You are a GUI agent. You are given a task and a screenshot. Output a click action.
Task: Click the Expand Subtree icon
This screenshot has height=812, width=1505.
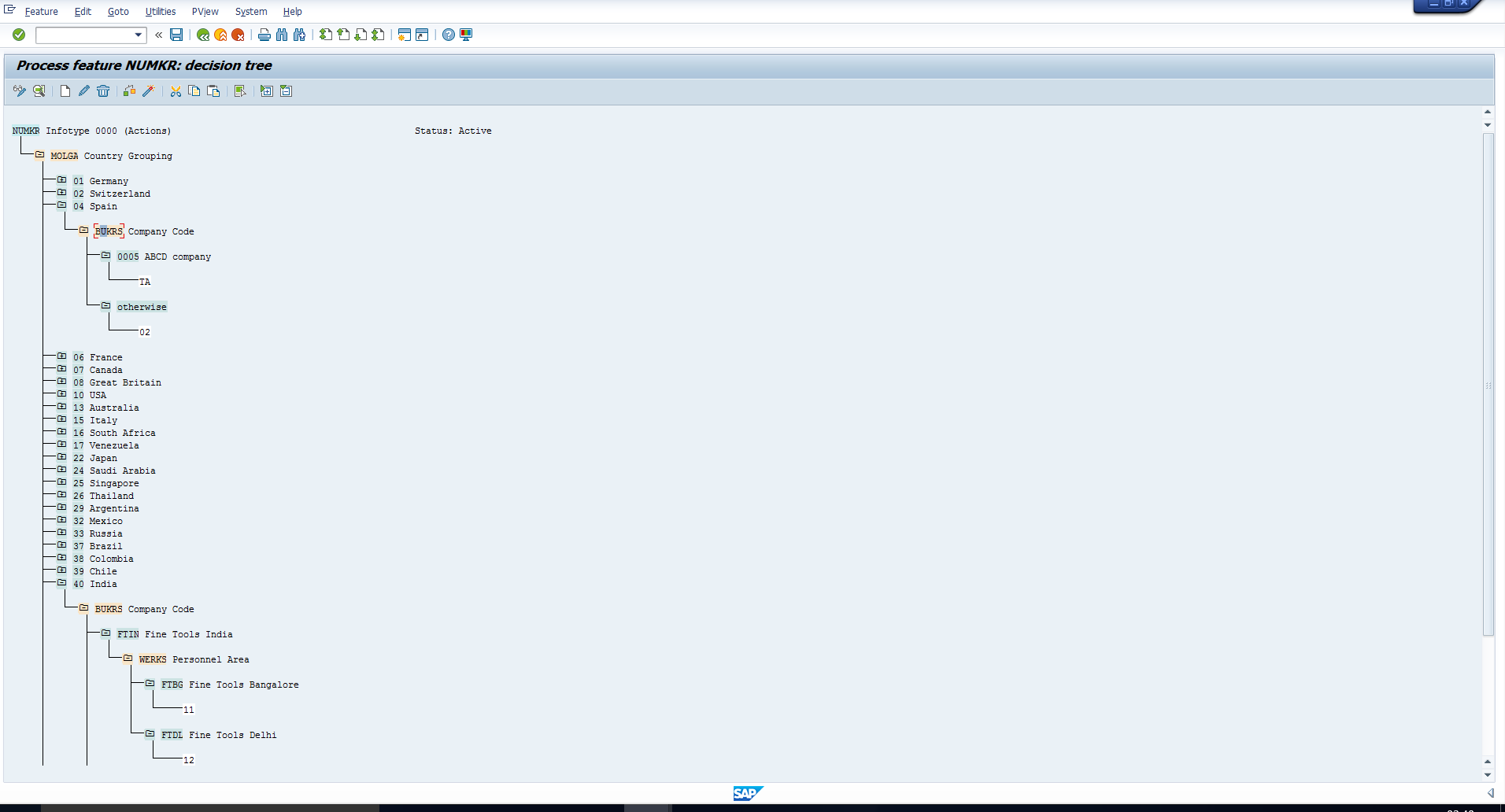pos(267,91)
